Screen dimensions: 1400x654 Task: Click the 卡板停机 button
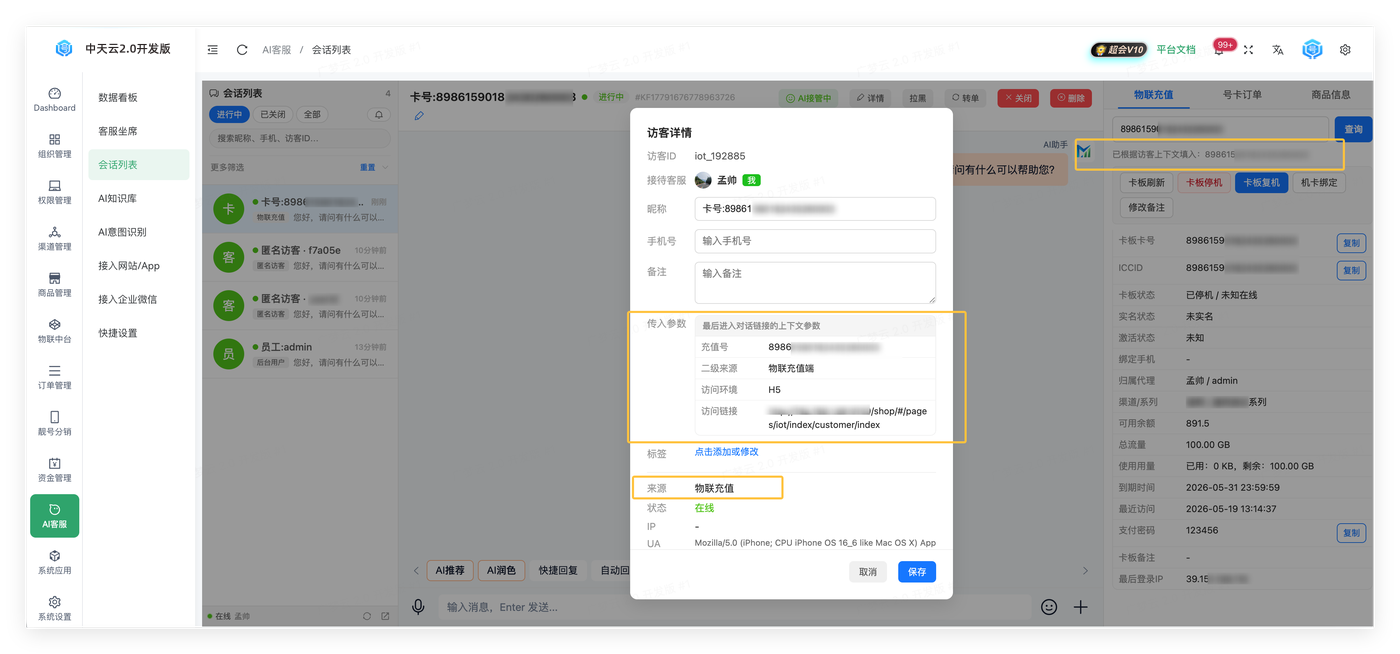[1204, 182]
